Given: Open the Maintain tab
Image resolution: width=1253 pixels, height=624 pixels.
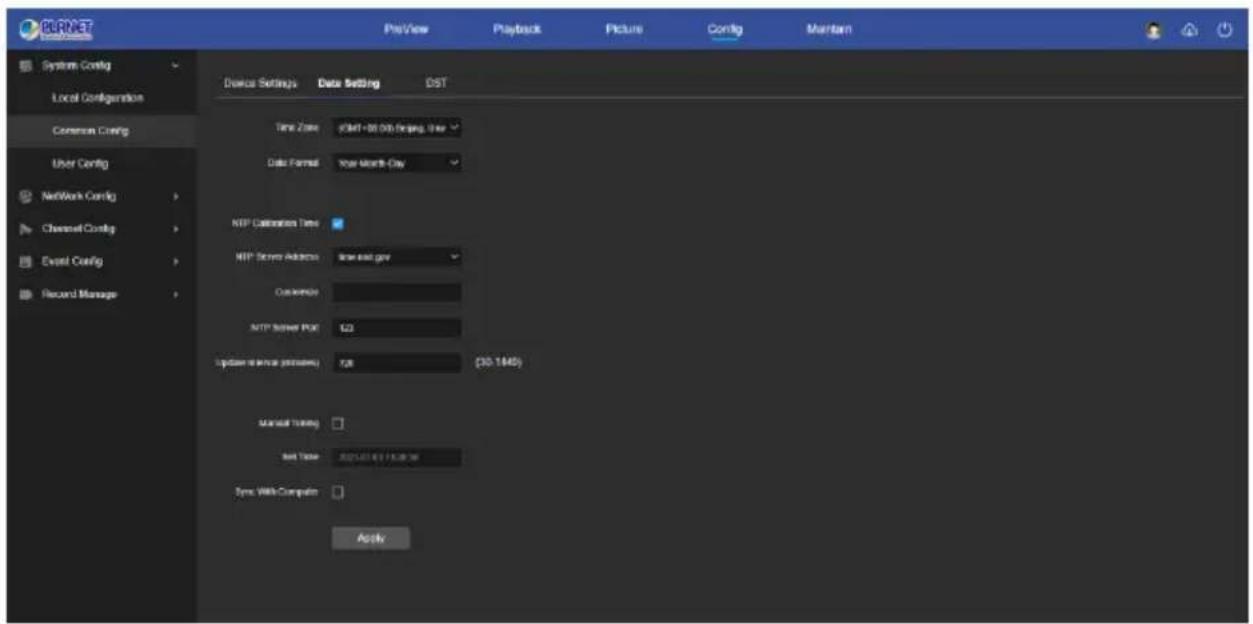Looking at the screenshot, I should click(x=830, y=30).
